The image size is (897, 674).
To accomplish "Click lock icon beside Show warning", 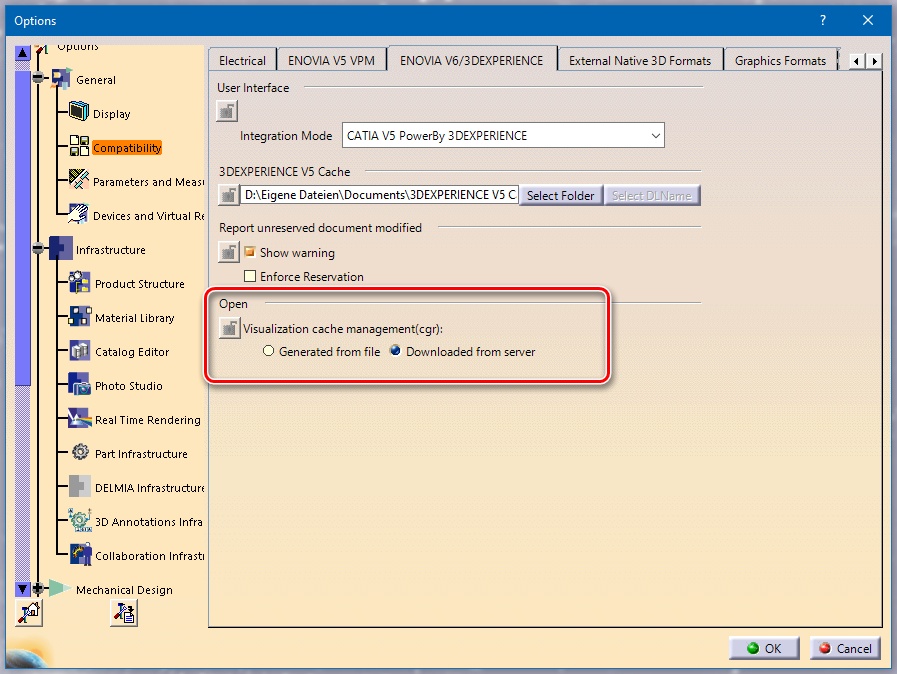I will (x=229, y=252).
